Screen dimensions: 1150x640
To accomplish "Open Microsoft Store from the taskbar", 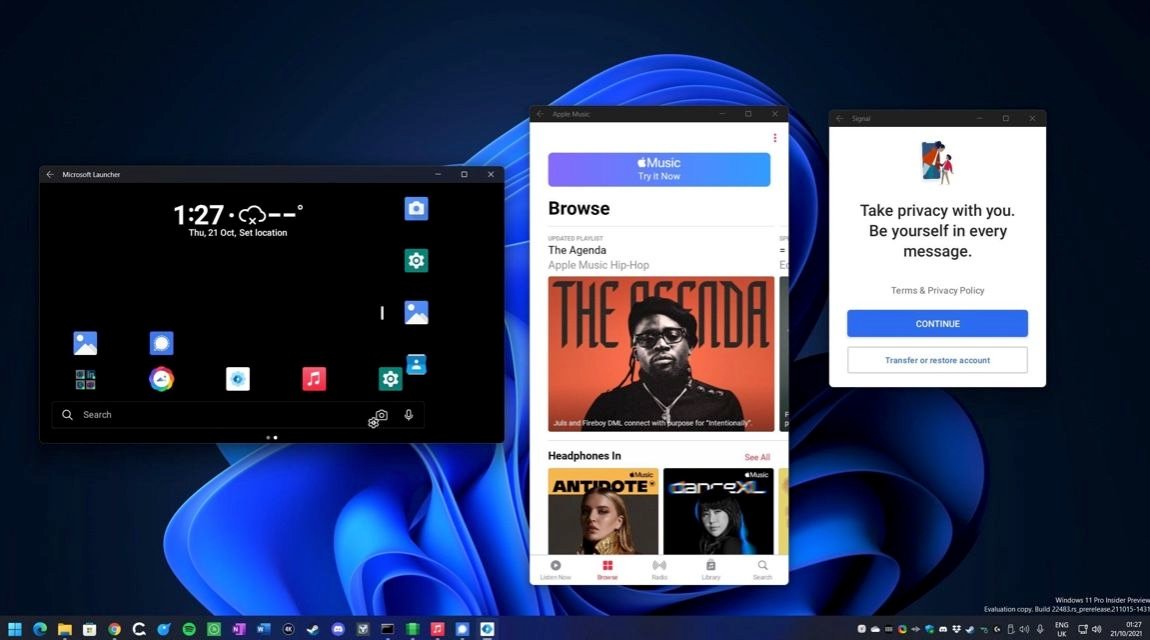I will (x=89, y=629).
